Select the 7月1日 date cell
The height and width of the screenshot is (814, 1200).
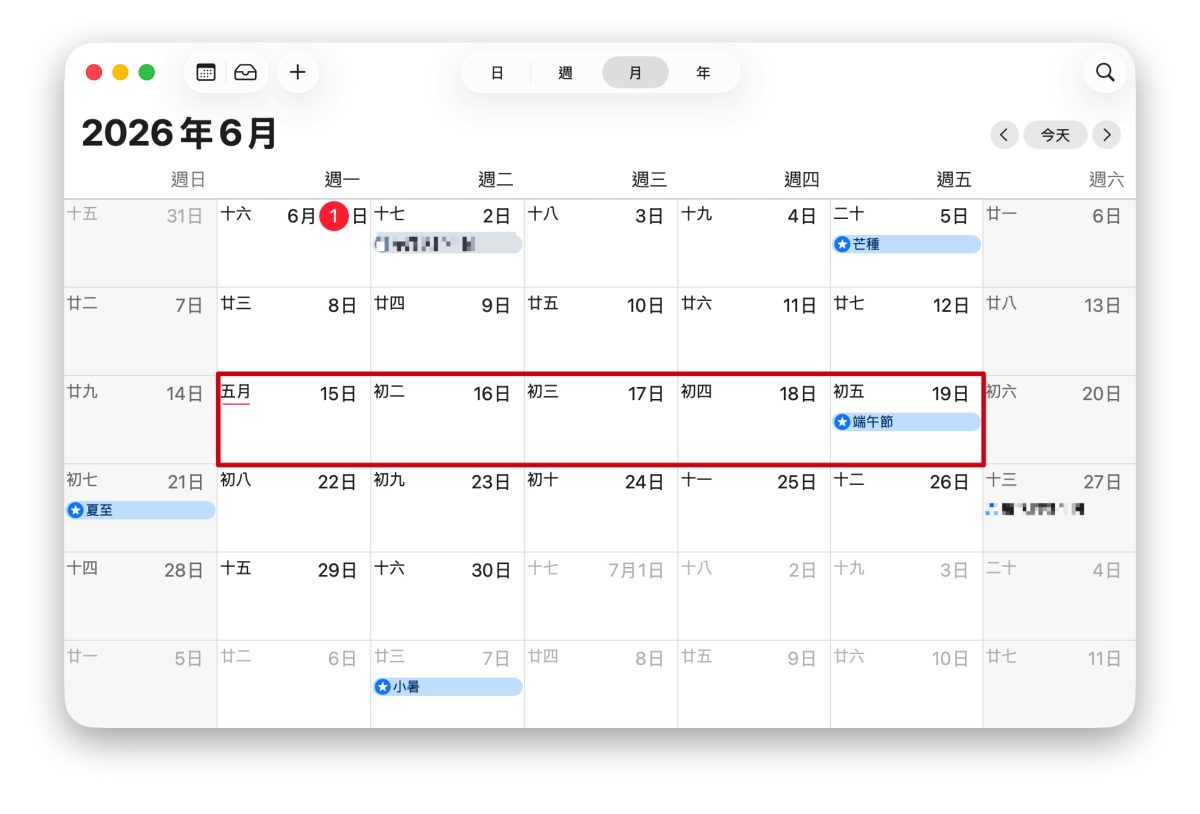pyautogui.click(x=600, y=595)
